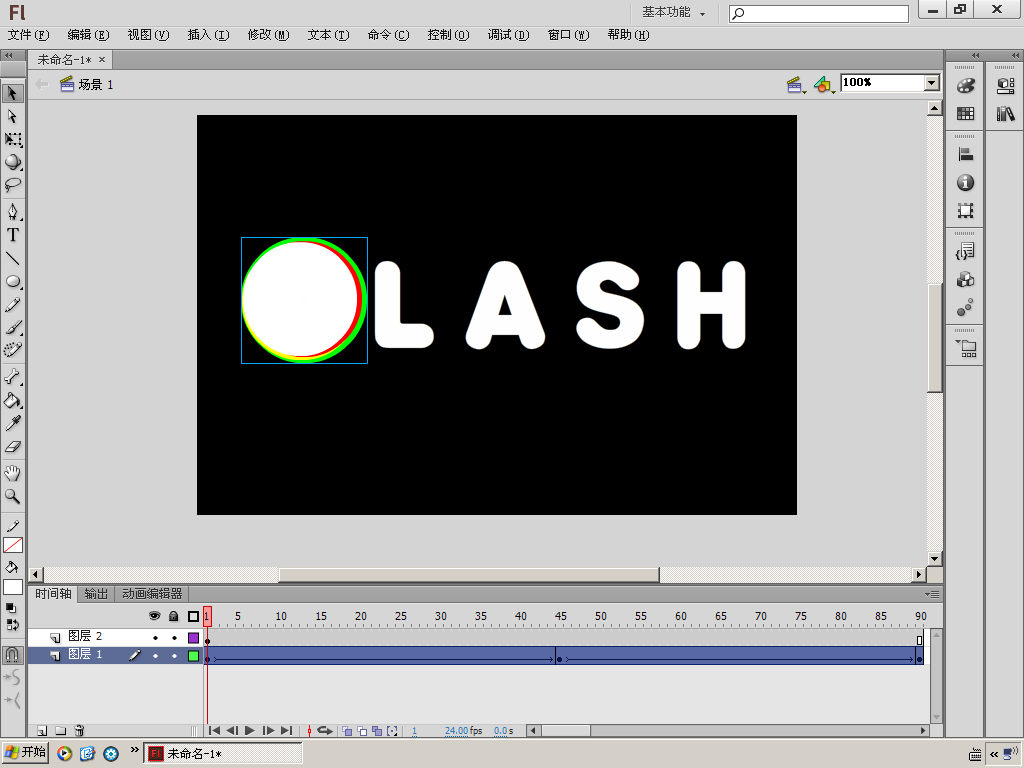This screenshot has height=768, width=1024.
Task: Open the Project panel icon
Action: 965,349
